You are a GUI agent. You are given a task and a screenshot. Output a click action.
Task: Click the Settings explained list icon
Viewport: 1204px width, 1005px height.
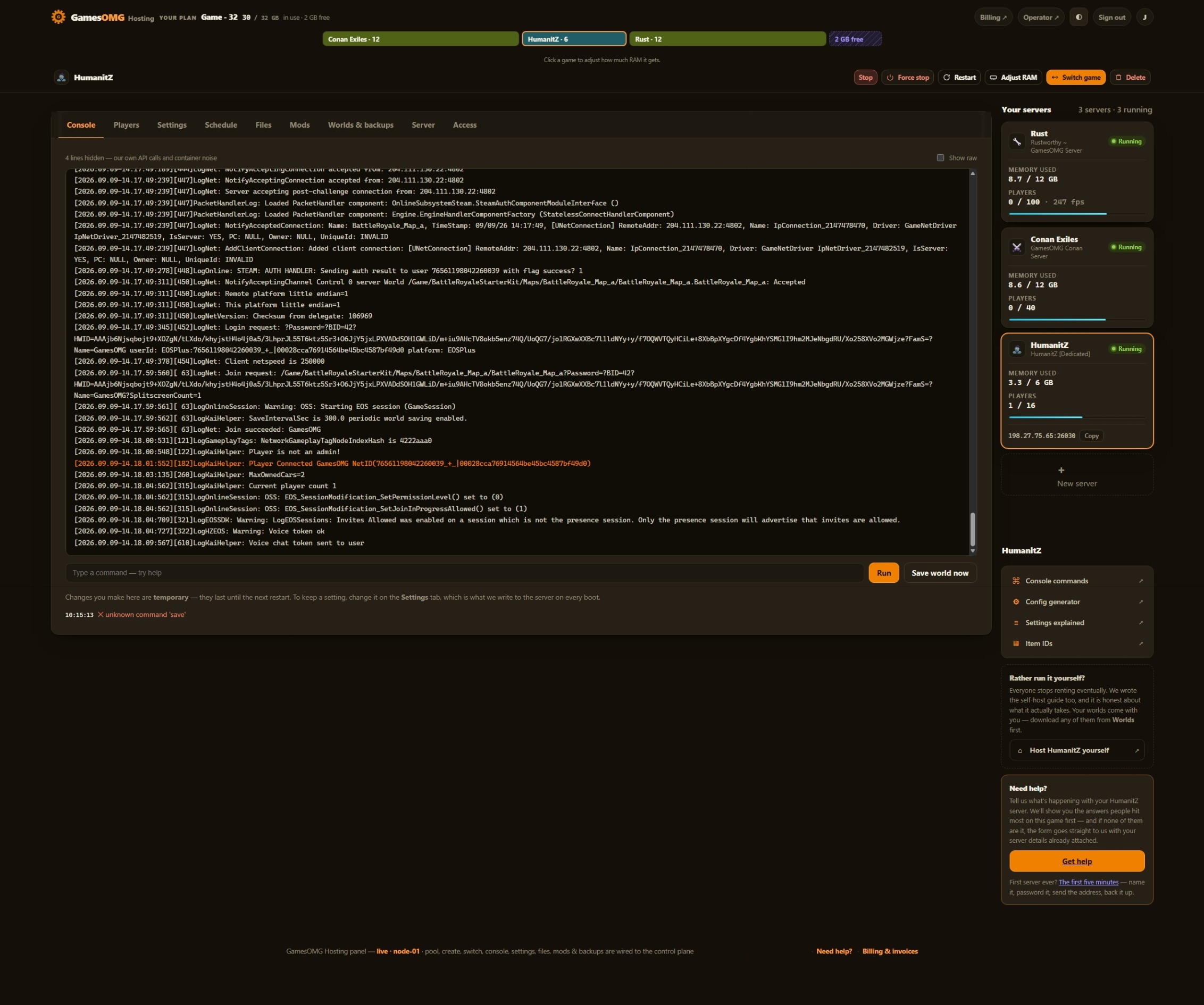(1016, 623)
